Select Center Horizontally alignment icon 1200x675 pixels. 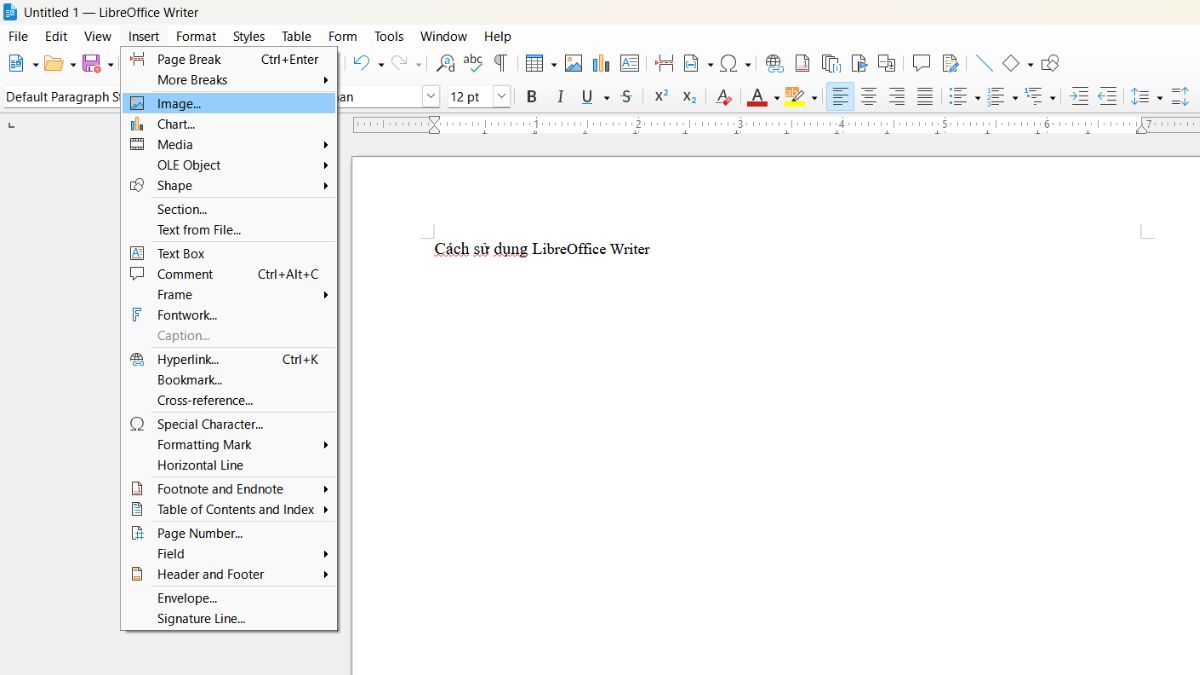(x=869, y=97)
